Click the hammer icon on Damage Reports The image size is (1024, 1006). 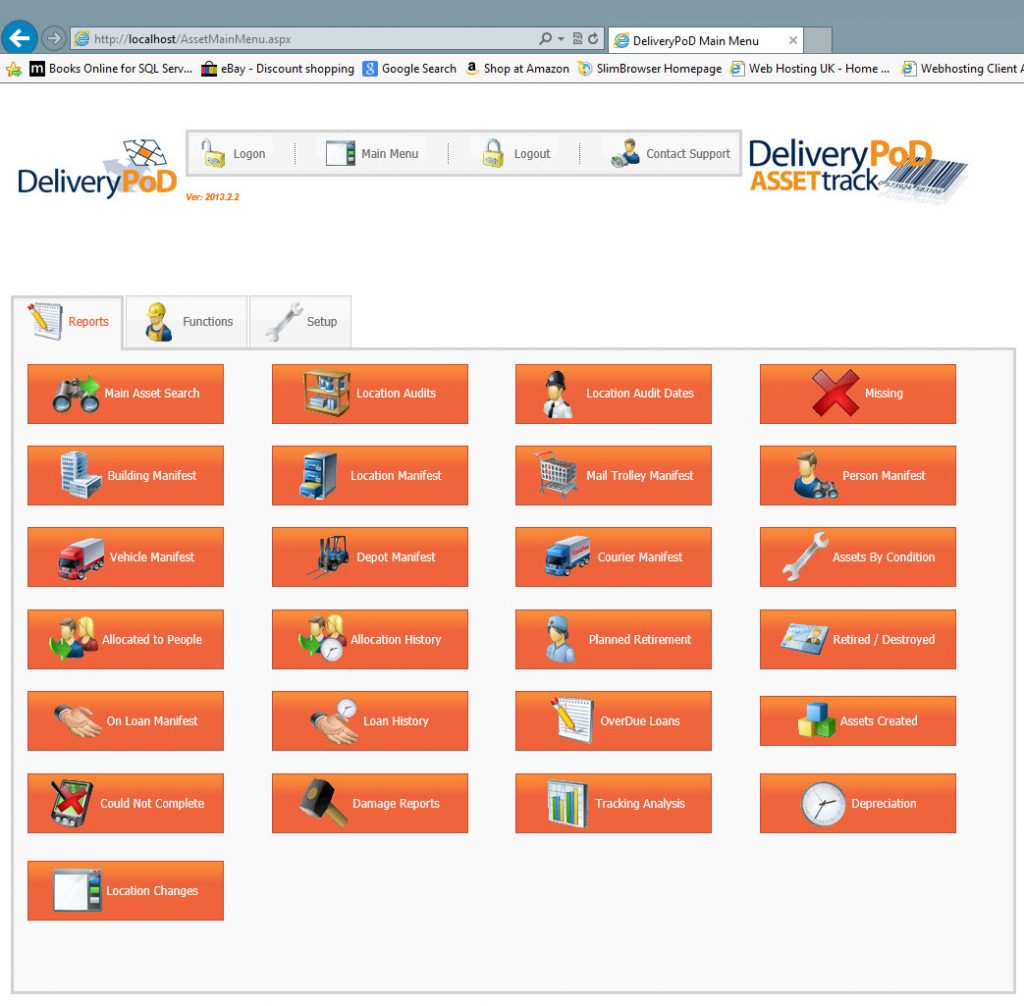pyautogui.click(x=324, y=803)
